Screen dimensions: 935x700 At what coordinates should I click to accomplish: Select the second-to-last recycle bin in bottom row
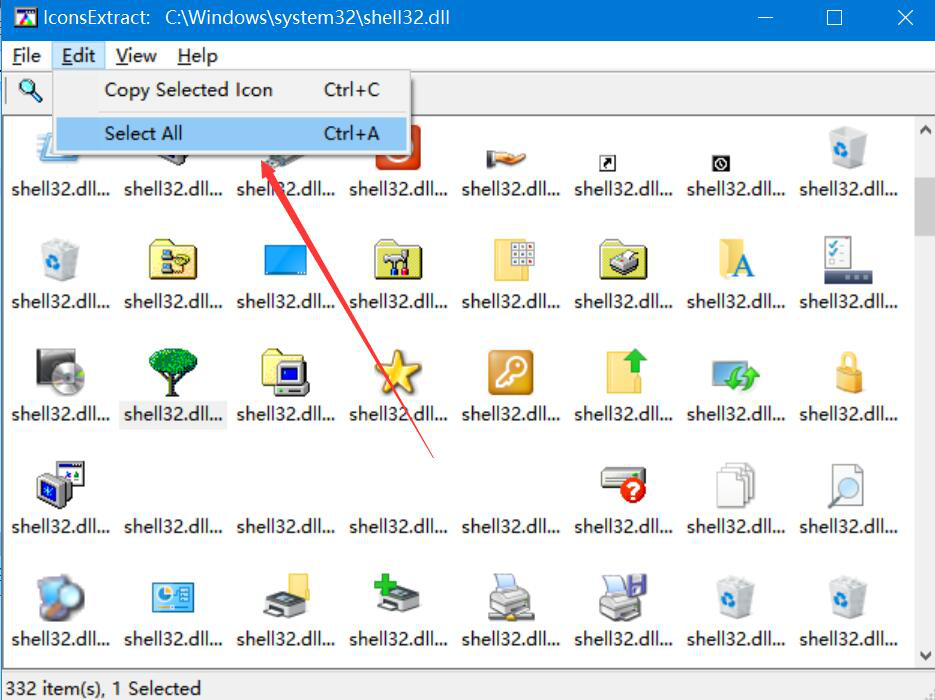735,597
